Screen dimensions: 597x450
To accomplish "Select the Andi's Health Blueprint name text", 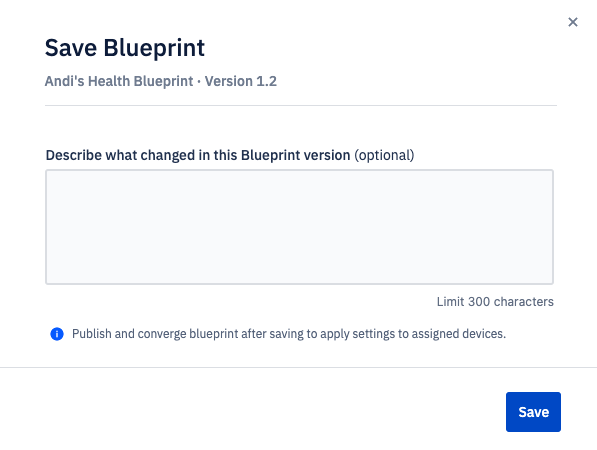I will pos(119,81).
